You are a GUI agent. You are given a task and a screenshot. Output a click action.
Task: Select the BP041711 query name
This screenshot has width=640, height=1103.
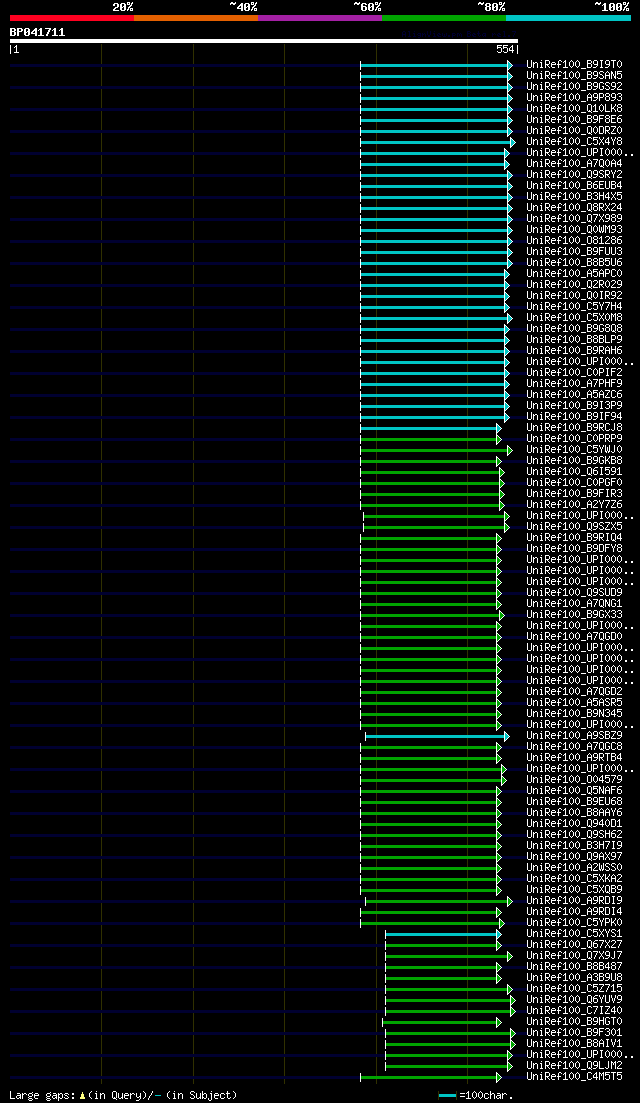tap(37, 32)
